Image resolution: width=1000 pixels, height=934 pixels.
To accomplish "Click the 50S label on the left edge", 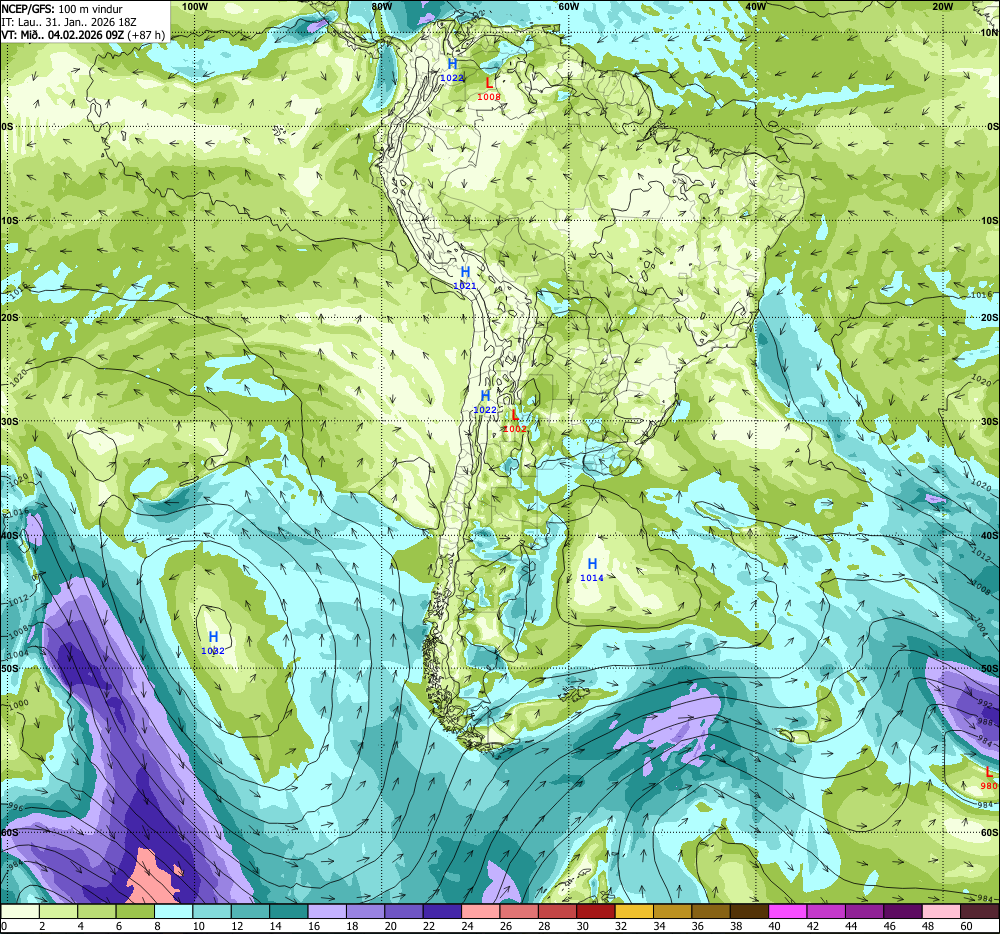I will pyautogui.click(x=10, y=669).
